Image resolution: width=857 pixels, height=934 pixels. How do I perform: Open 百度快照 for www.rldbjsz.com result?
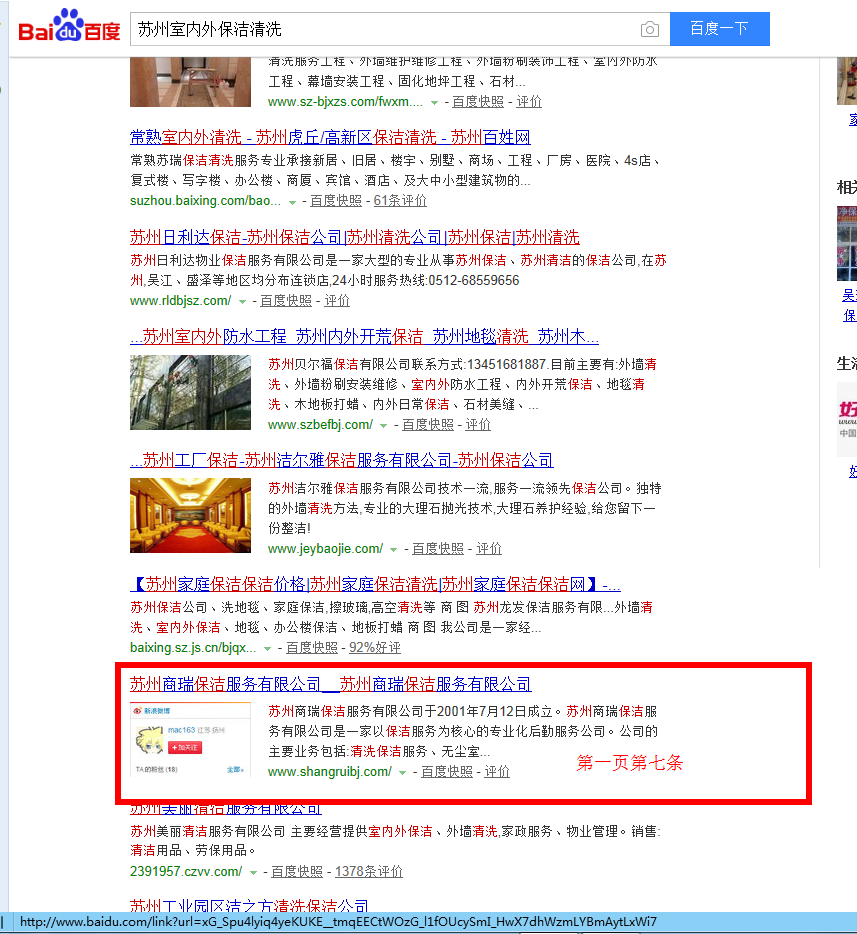click(x=286, y=301)
